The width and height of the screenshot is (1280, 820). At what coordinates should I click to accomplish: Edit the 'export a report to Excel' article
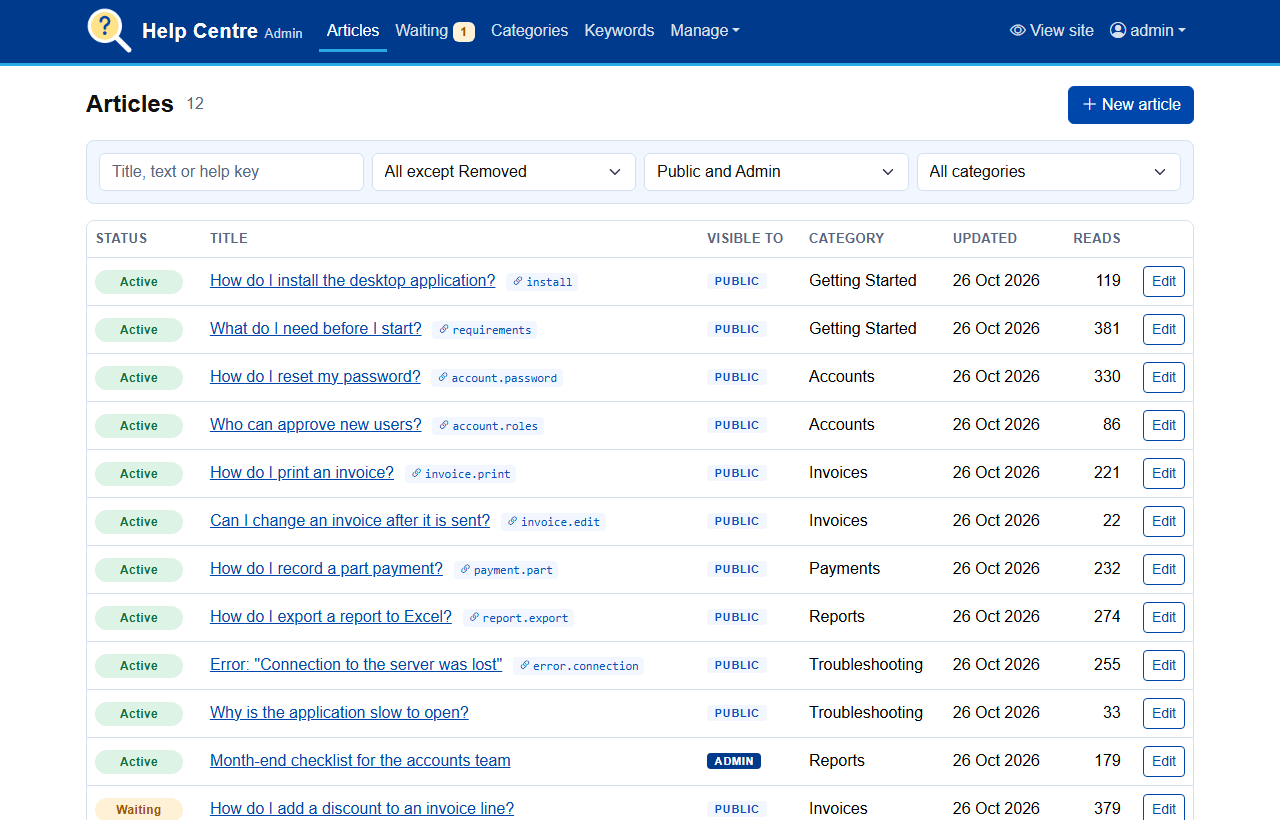(x=1164, y=618)
